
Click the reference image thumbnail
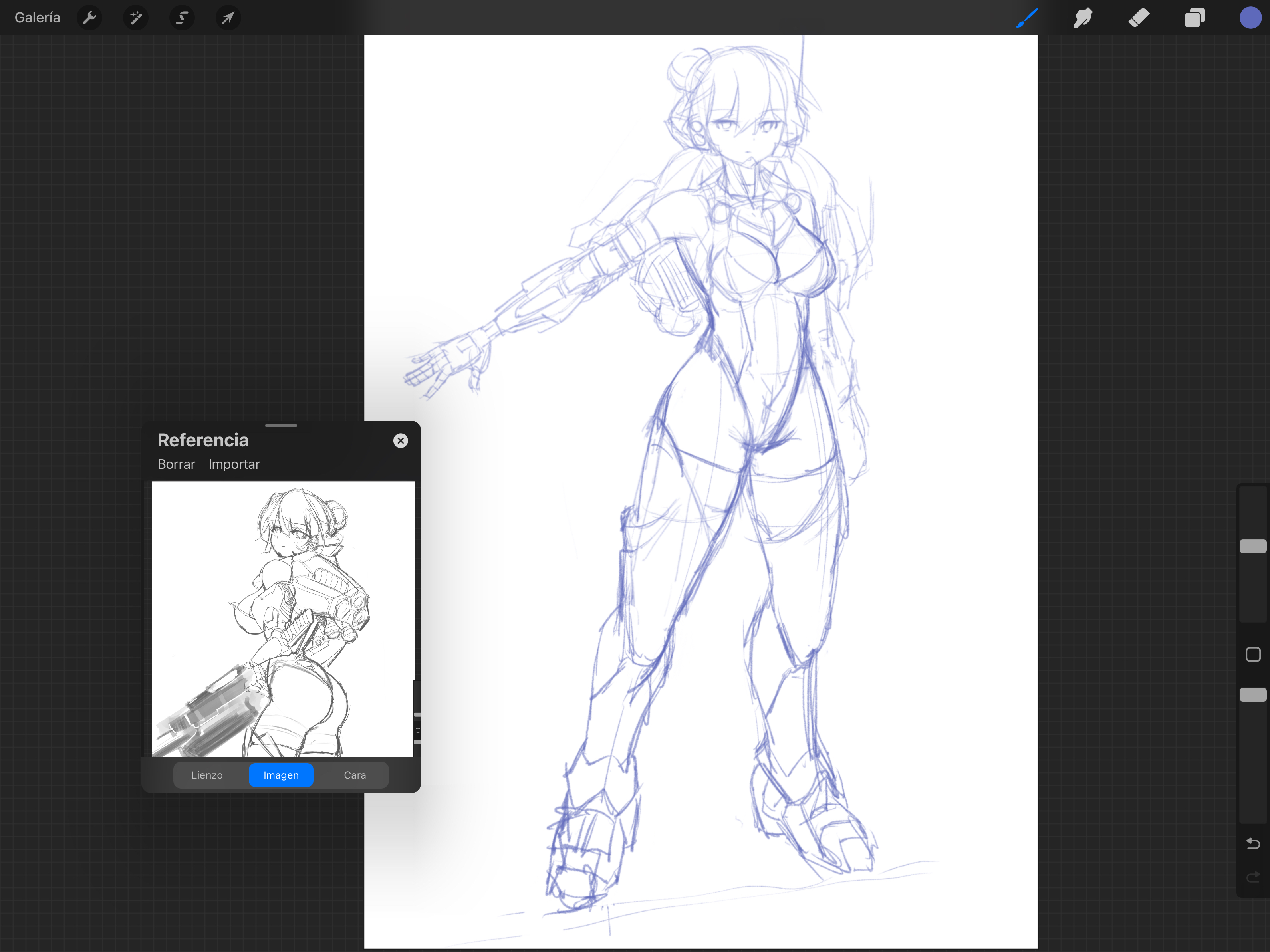click(283, 619)
